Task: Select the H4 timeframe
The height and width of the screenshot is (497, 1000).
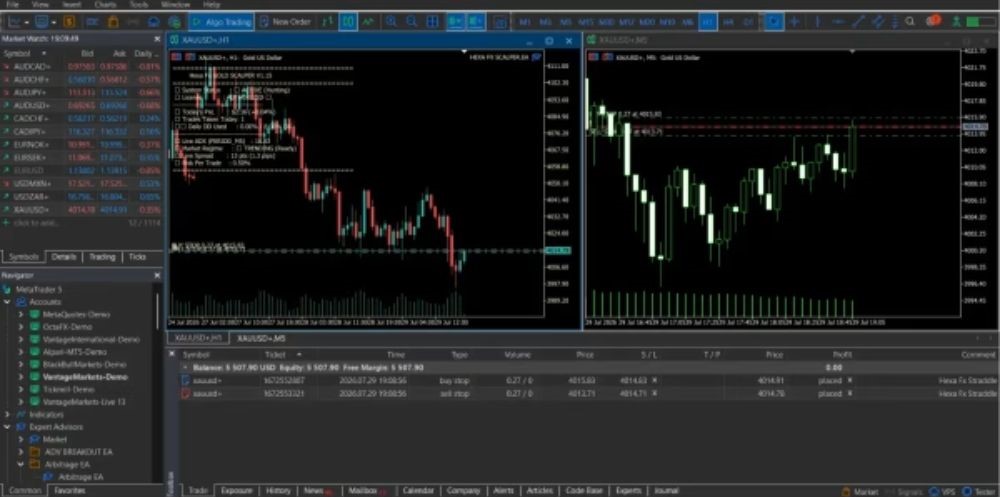Action: click(x=728, y=22)
